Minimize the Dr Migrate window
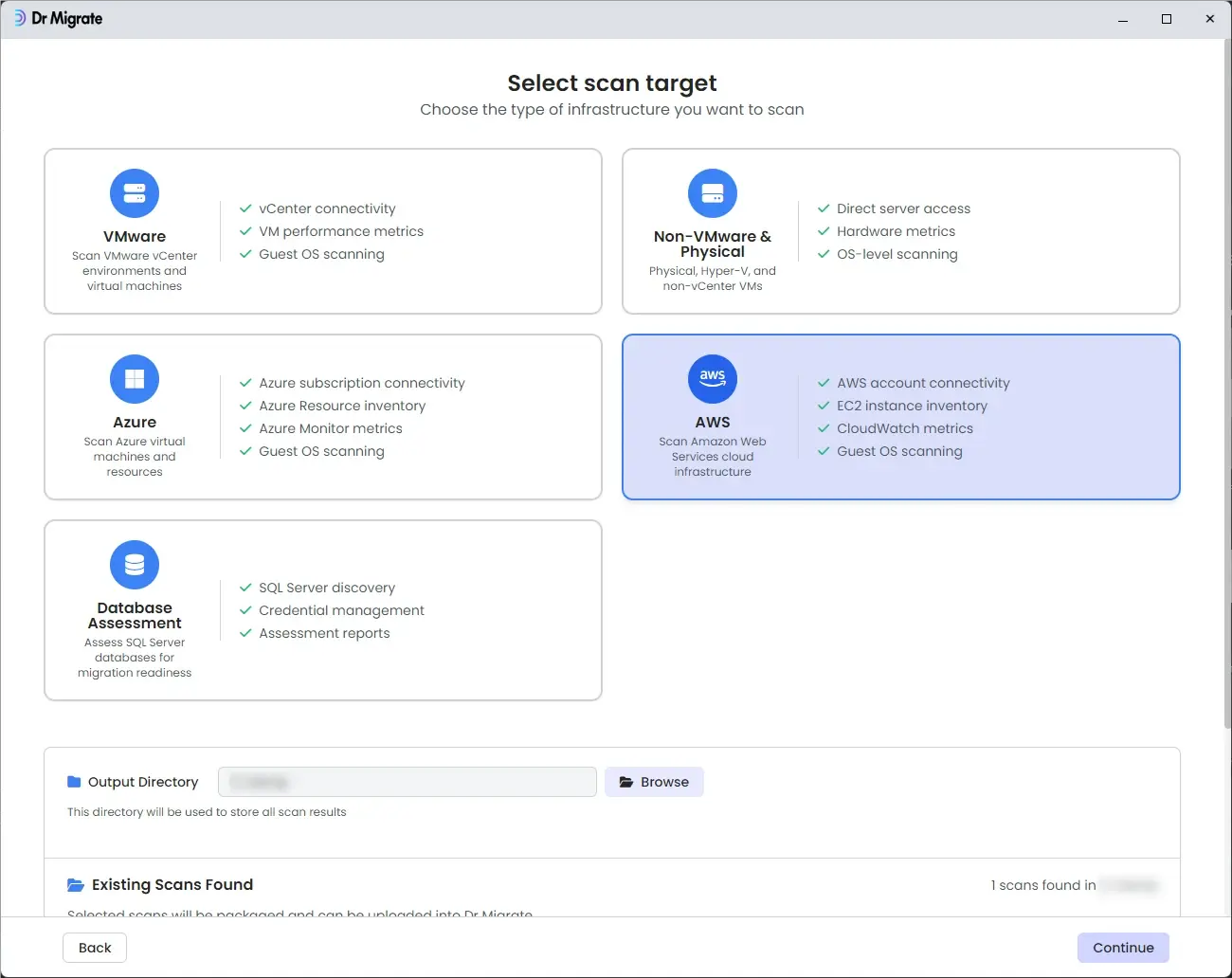 (1123, 19)
